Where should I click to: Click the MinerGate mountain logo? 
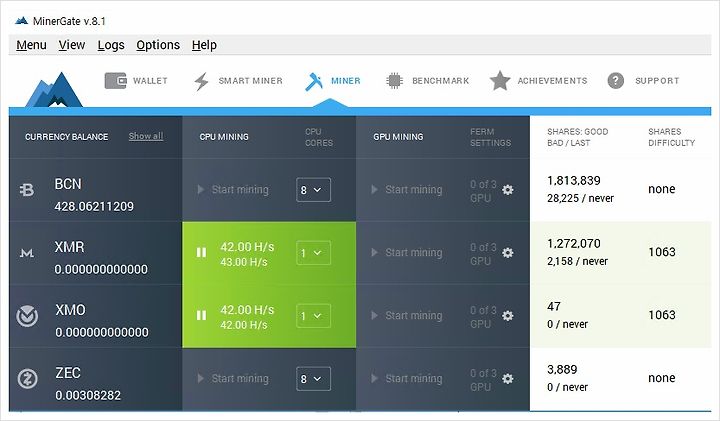click(x=54, y=89)
